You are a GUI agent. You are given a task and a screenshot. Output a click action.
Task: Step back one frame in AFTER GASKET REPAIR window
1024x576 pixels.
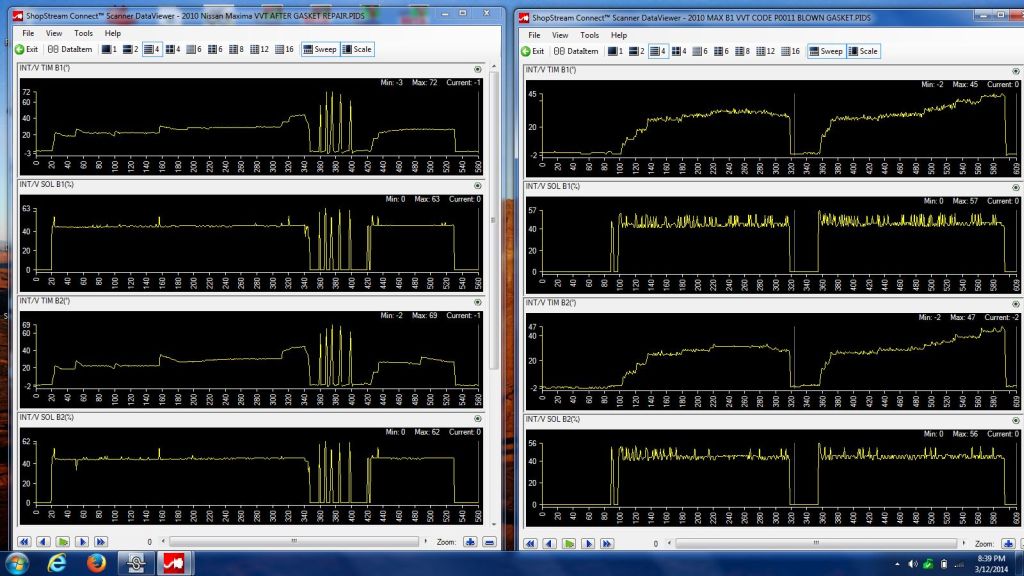(x=43, y=542)
